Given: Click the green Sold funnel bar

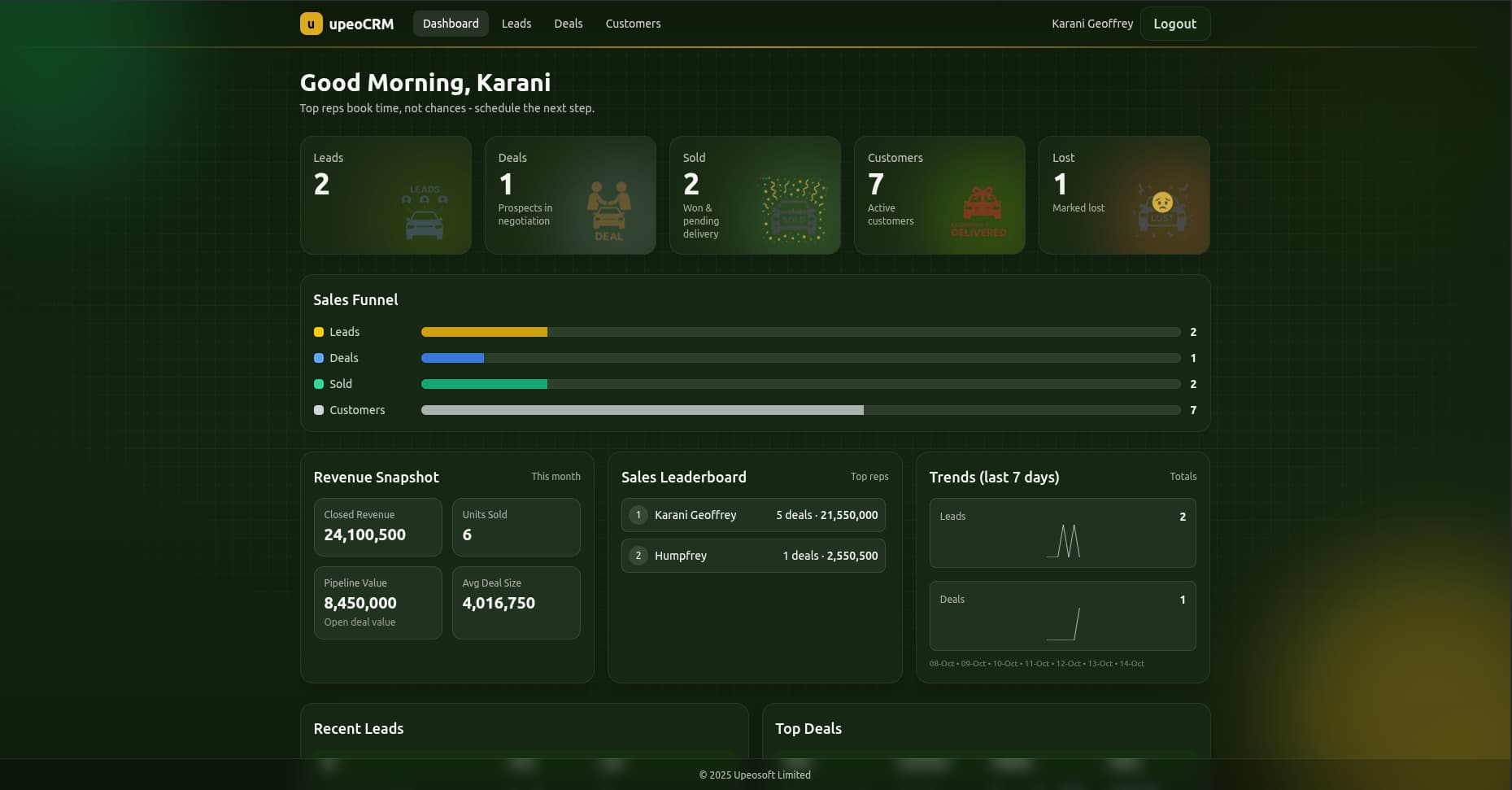Looking at the screenshot, I should point(484,384).
